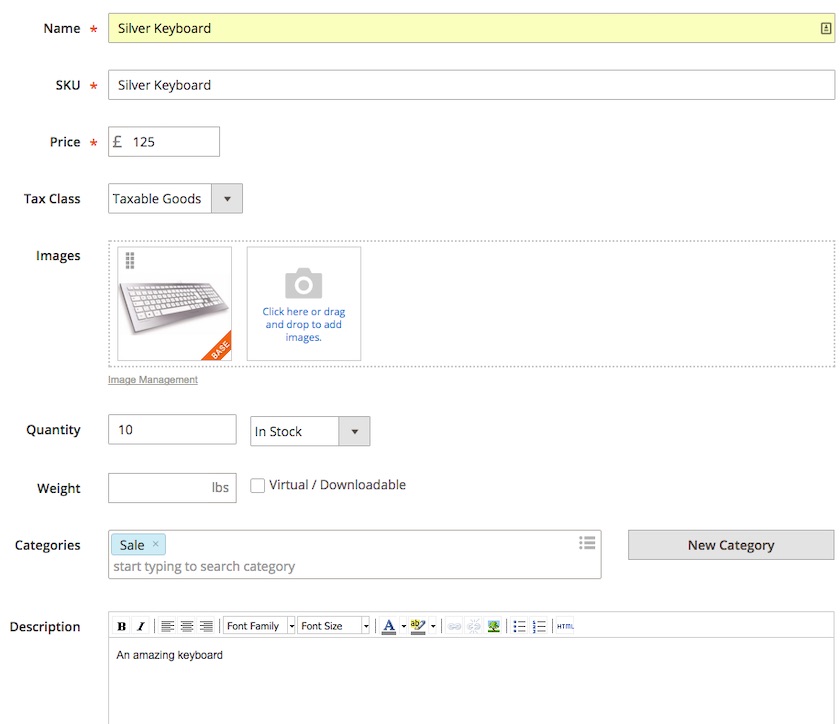Toggle bold in the description editor
This screenshot has height=724, width=840.
(x=122, y=626)
